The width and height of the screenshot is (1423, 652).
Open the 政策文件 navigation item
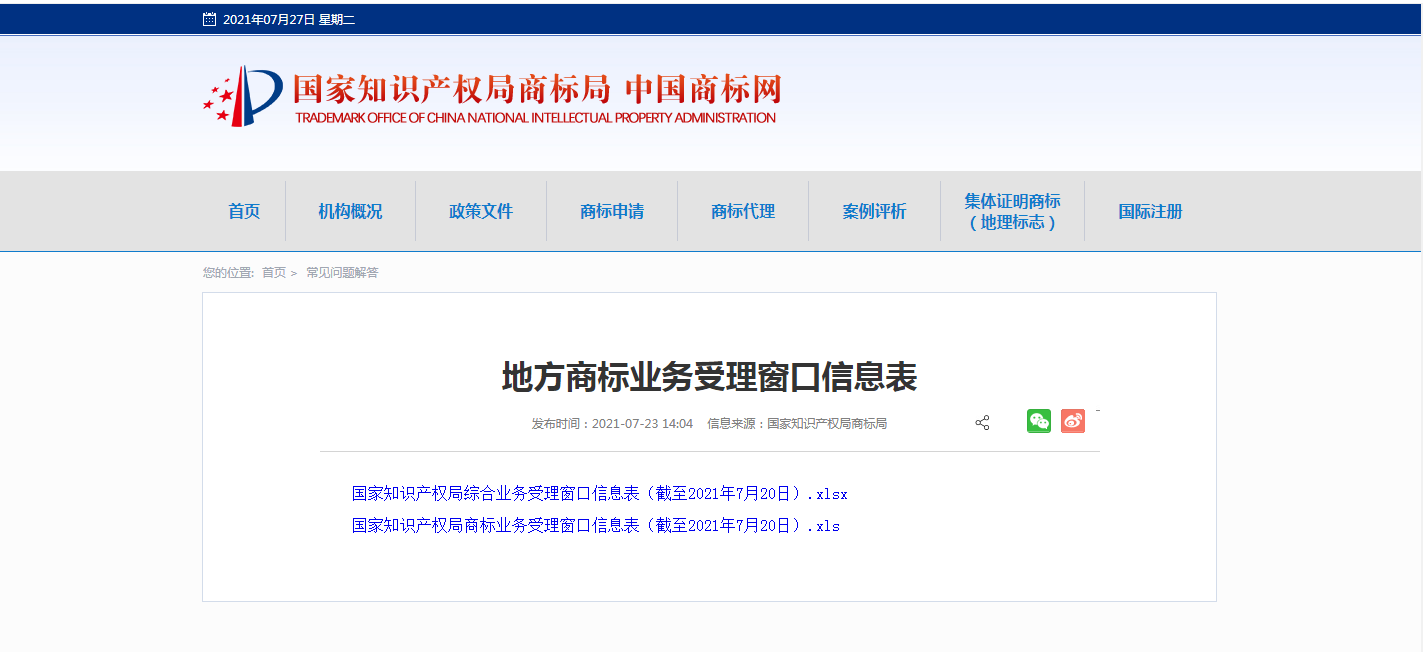pos(481,211)
